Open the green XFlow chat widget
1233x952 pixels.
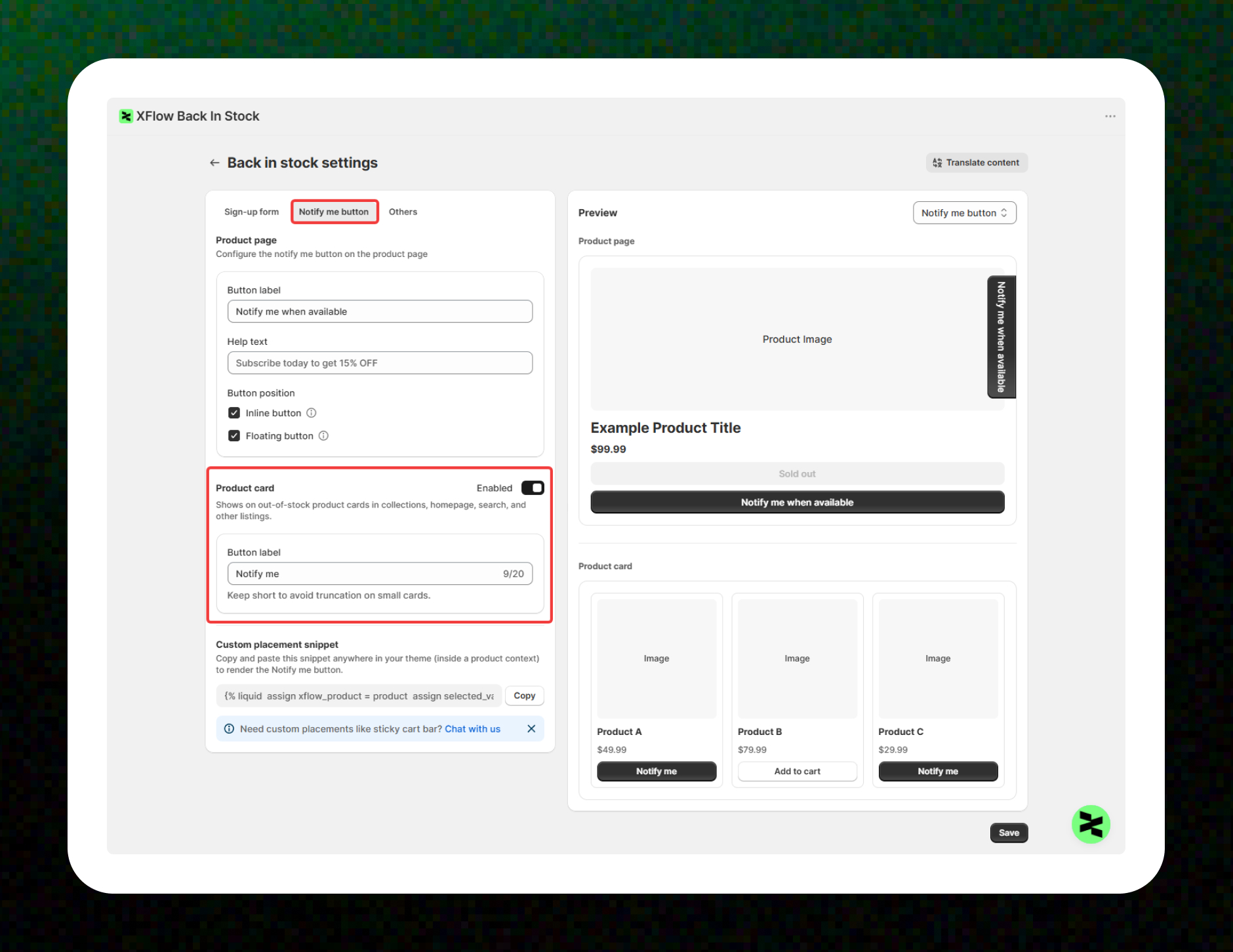(x=1091, y=824)
